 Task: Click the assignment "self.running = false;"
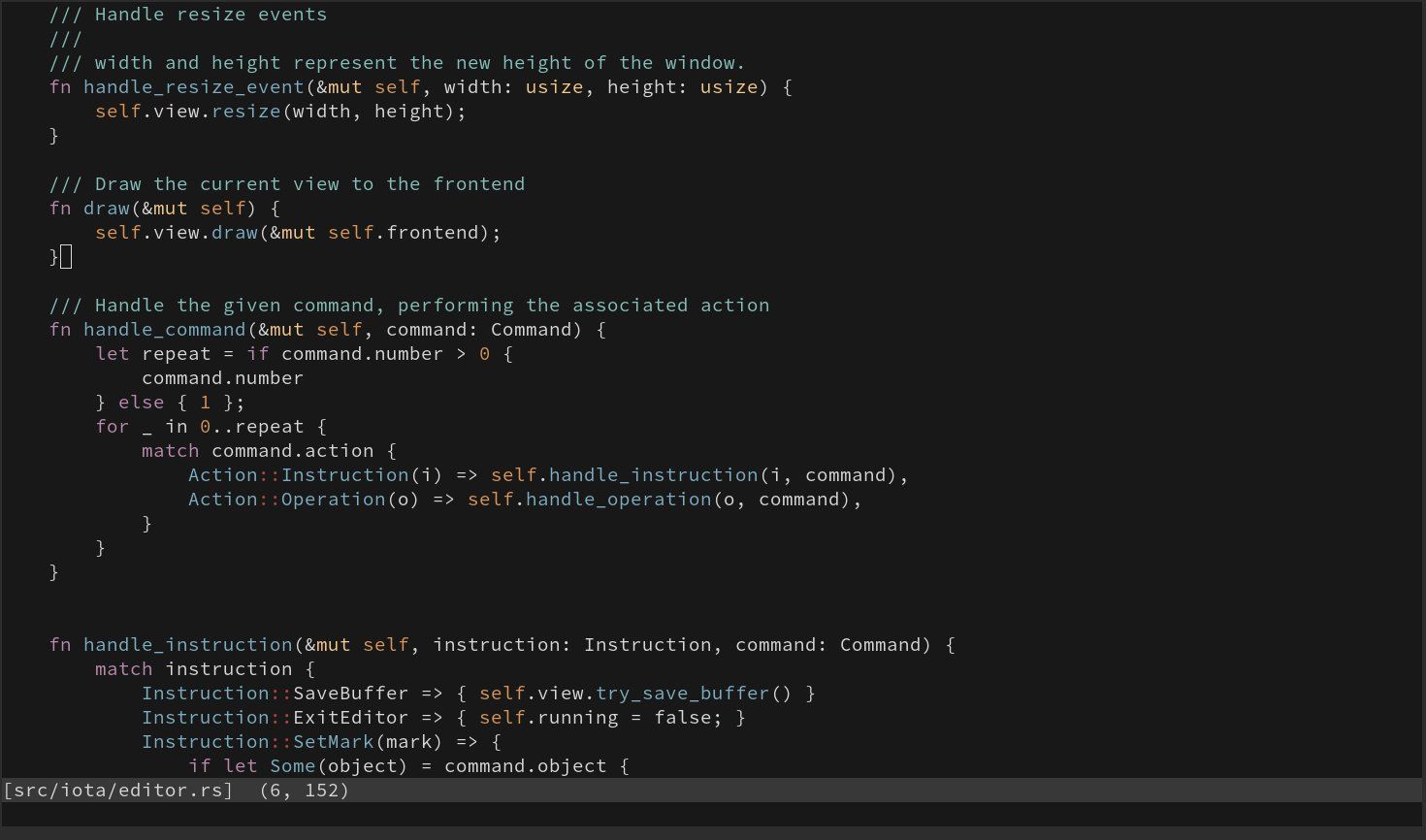pyautogui.click(x=600, y=718)
